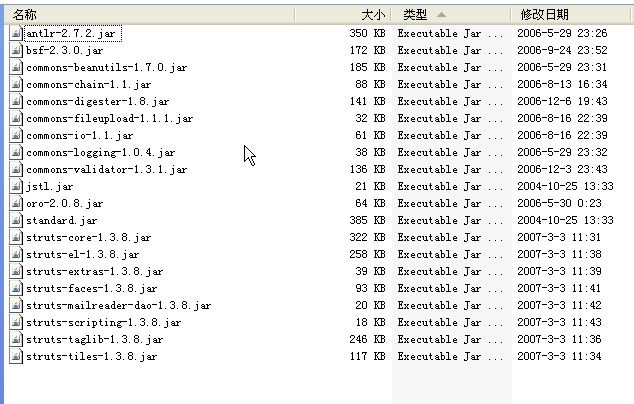Viewport: 634px width, 404px height.
Task: Select file name struts-scripting-1.3.8.jar
Action: (x=104, y=322)
